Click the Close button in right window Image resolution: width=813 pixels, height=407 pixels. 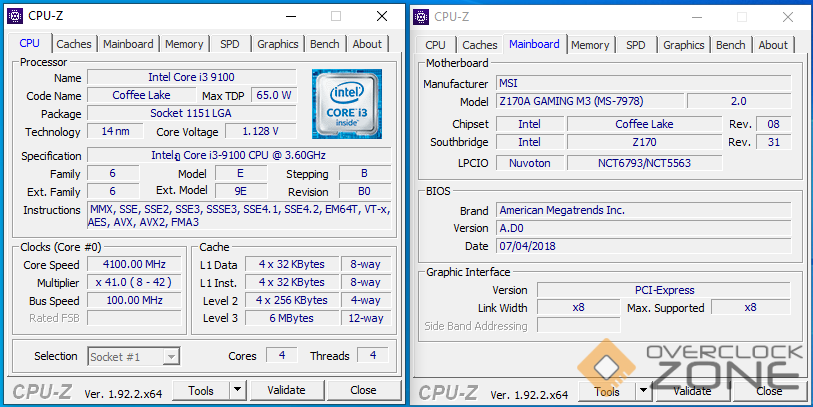pos(769,391)
